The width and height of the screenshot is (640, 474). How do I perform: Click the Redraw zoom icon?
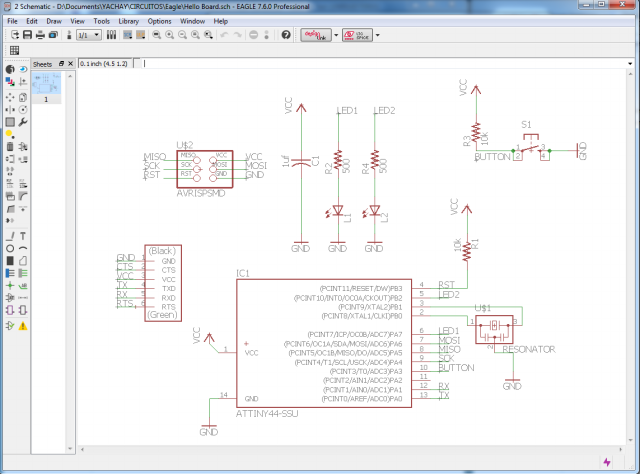point(196,35)
